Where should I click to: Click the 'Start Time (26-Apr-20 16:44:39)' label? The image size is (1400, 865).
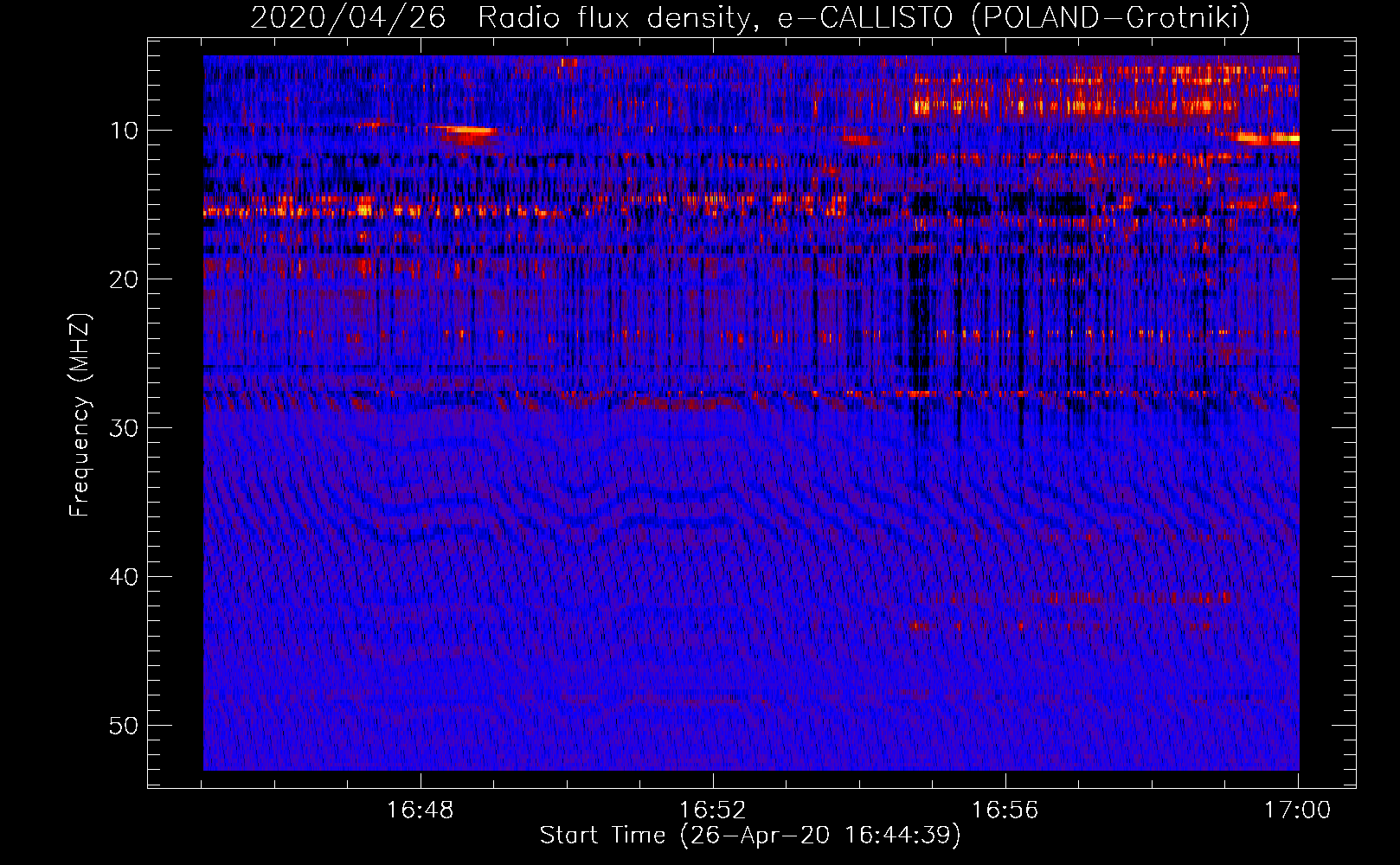click(750, 836)
